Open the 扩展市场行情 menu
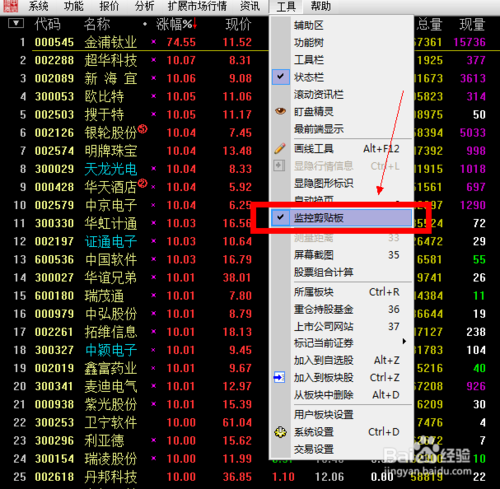This screenshot has height=489, width=500. [x=197, y=6]
